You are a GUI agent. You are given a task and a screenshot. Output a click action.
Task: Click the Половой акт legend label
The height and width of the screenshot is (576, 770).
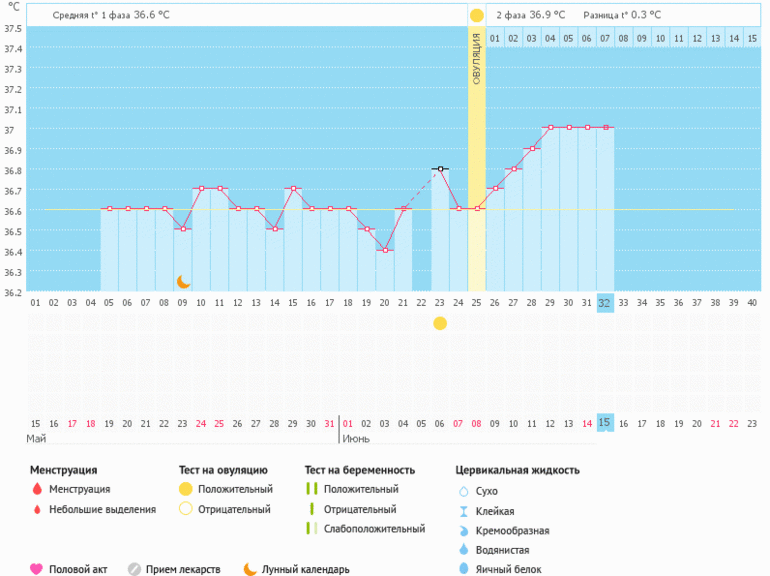(78, 570)
